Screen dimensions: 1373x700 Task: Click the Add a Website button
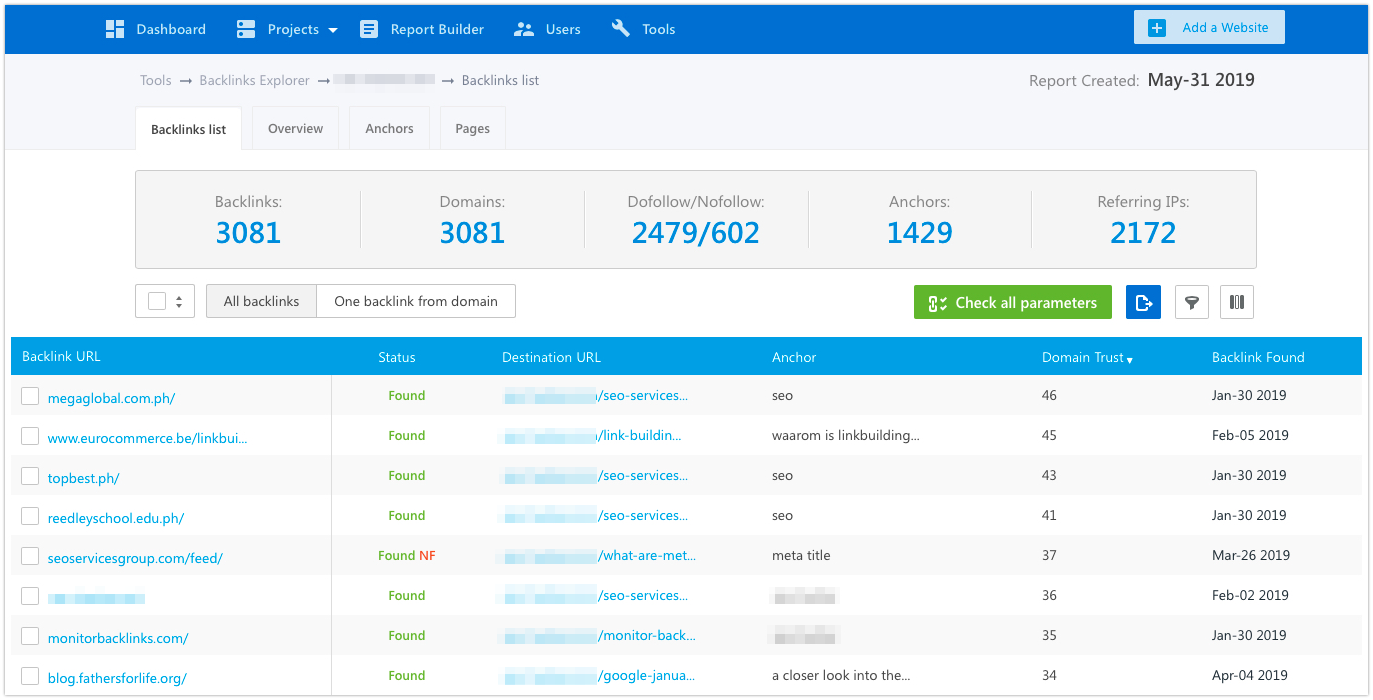(1208, 27)
